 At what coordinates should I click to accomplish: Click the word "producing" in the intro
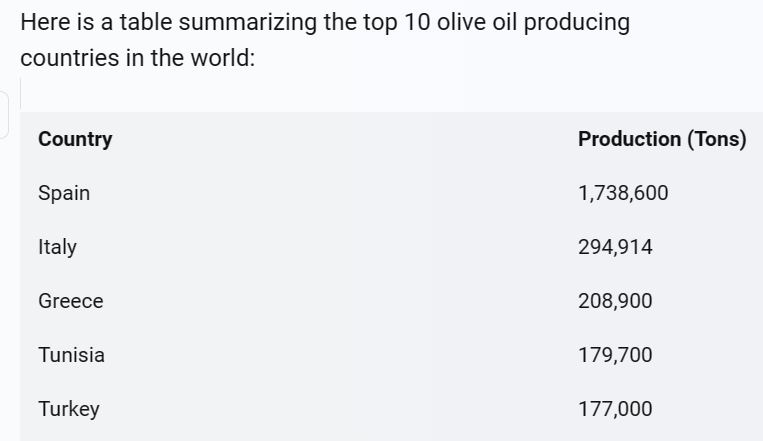pyautogui.click(x=575, y=23)
